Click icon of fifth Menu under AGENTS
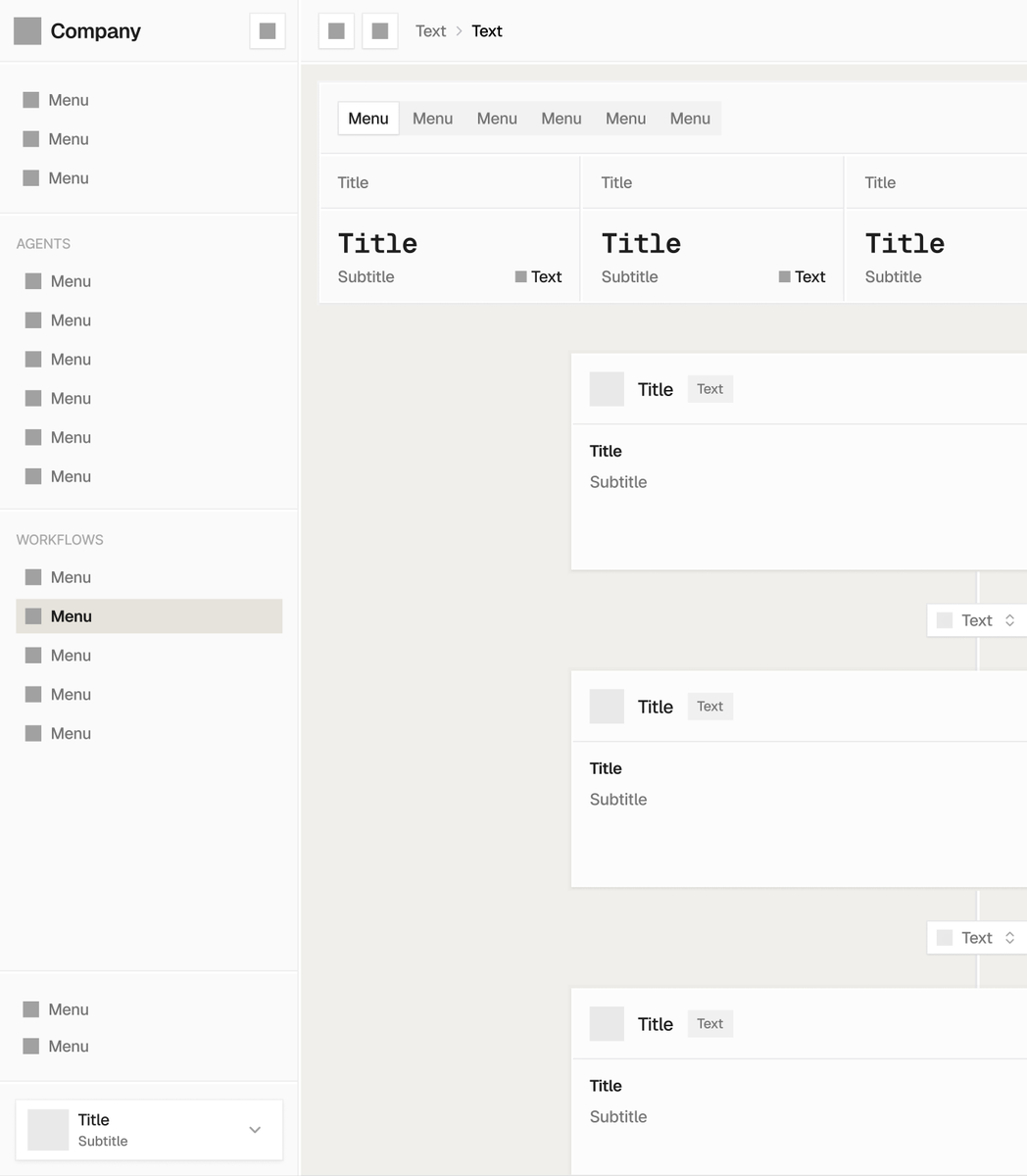The width and height of the screenshot is (1027, 1176). click(x=33, y=437)
